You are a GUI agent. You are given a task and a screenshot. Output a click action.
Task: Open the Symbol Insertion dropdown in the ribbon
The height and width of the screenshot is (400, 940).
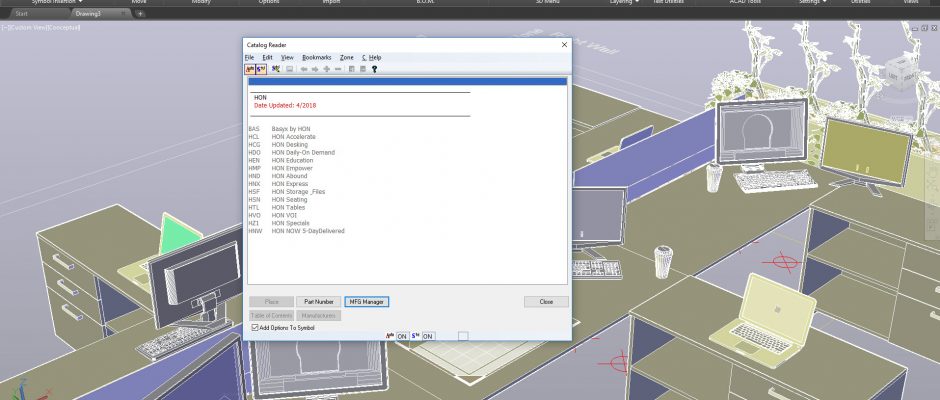click(57, 2)
